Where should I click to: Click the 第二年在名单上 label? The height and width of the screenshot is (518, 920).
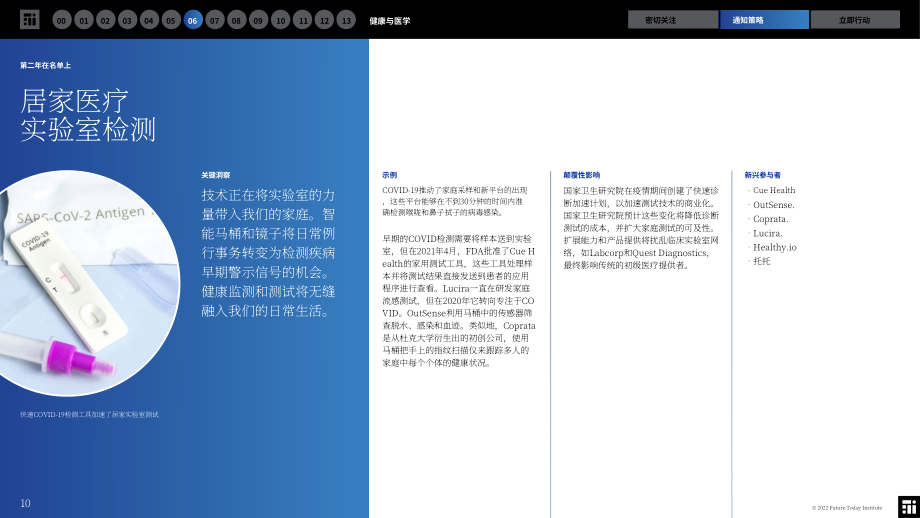coord(45,65)
